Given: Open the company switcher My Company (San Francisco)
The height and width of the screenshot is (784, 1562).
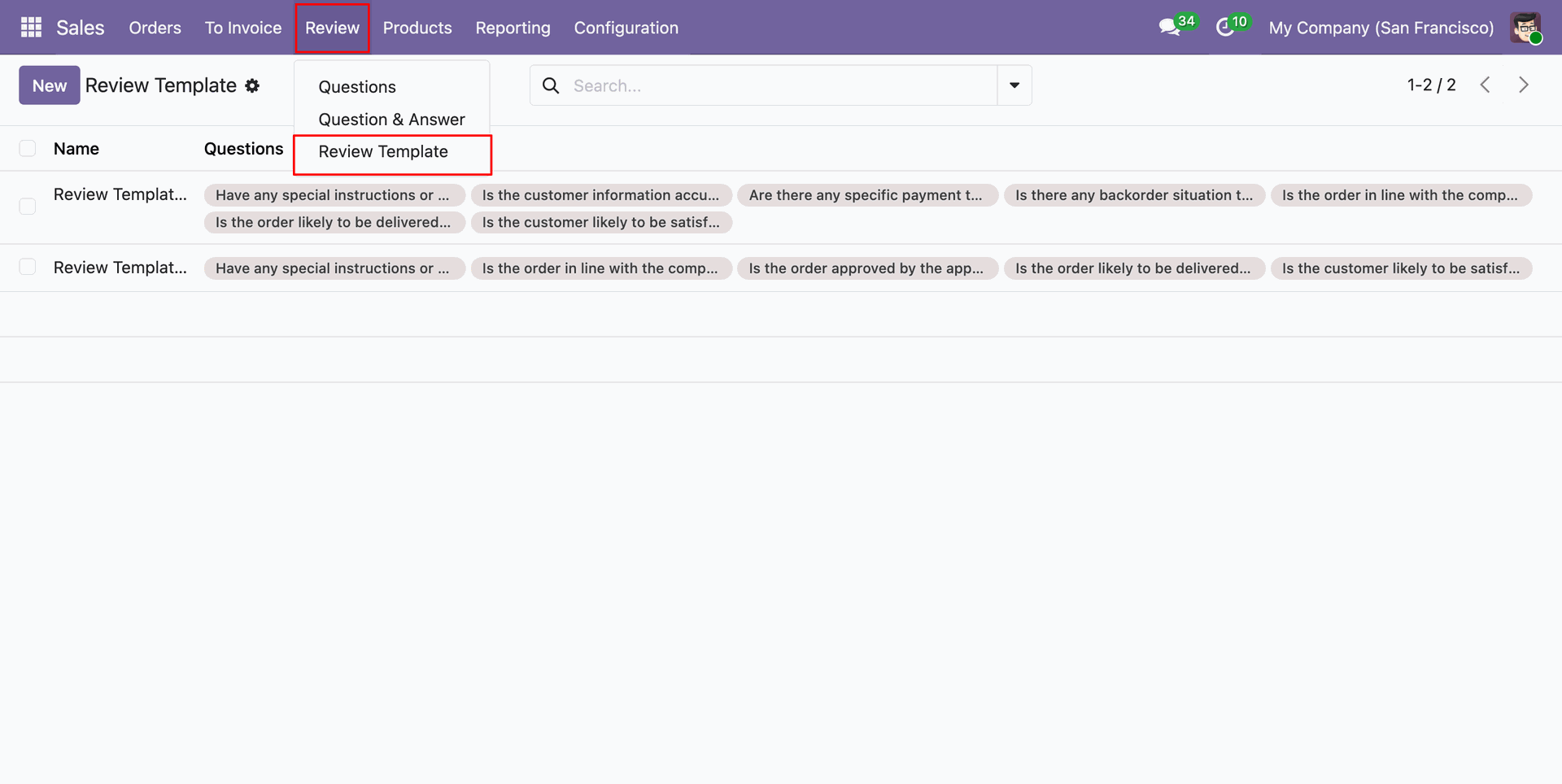Looking at the screenshot, I should pyautogui.click(x=1381, y=28).
